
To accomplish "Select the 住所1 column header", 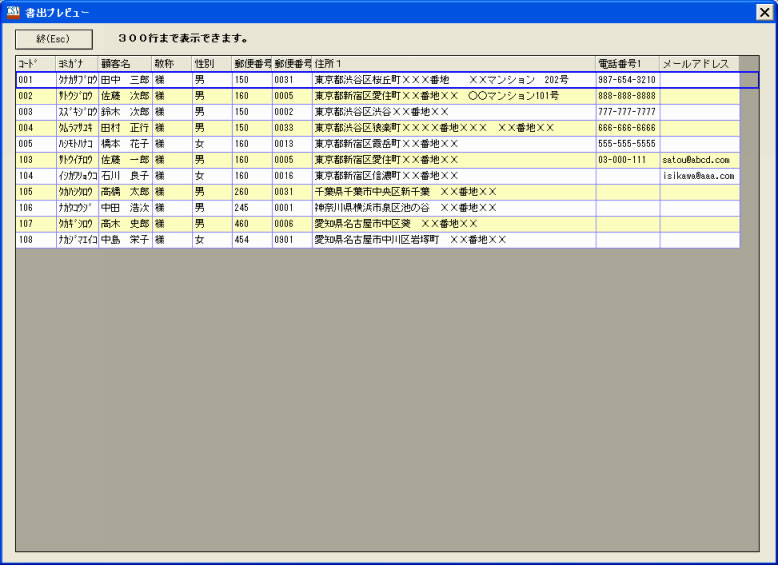I will [x=453, y=64].
